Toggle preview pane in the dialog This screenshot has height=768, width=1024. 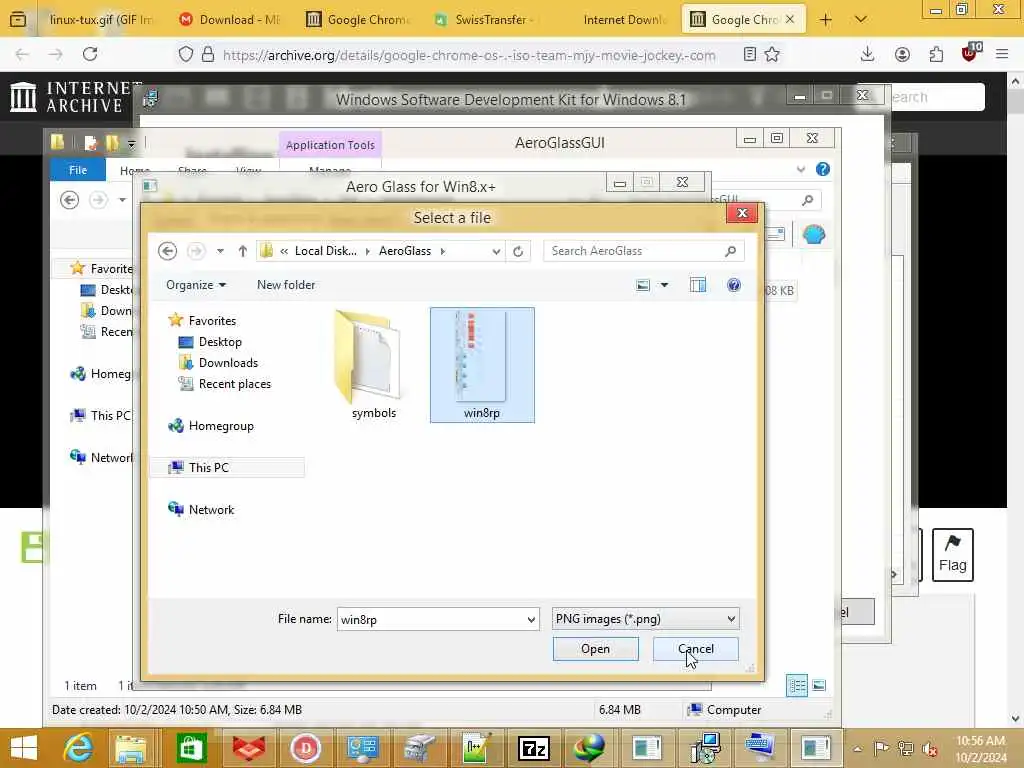(x=697, y=285)
